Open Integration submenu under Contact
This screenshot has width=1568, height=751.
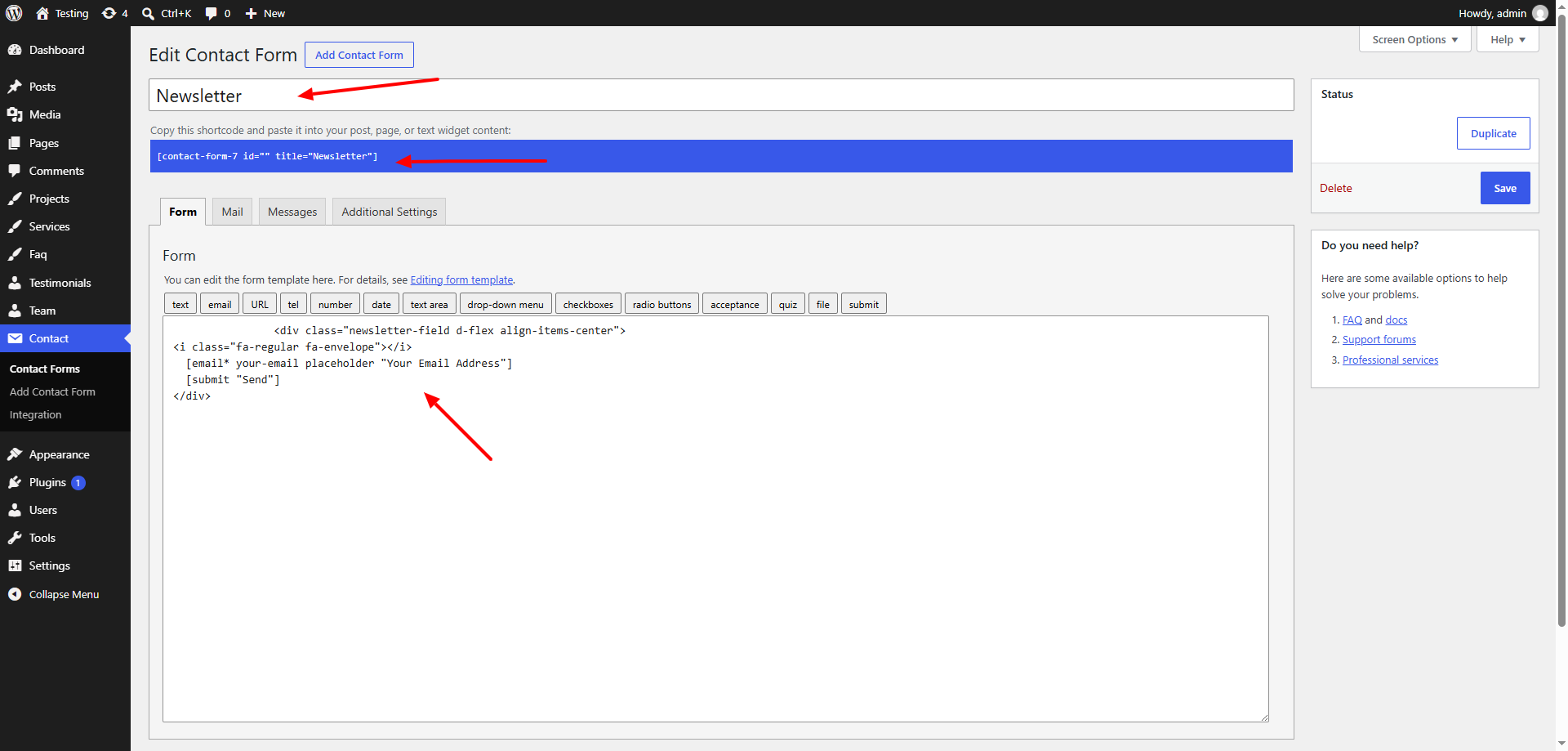coord(35,415)
